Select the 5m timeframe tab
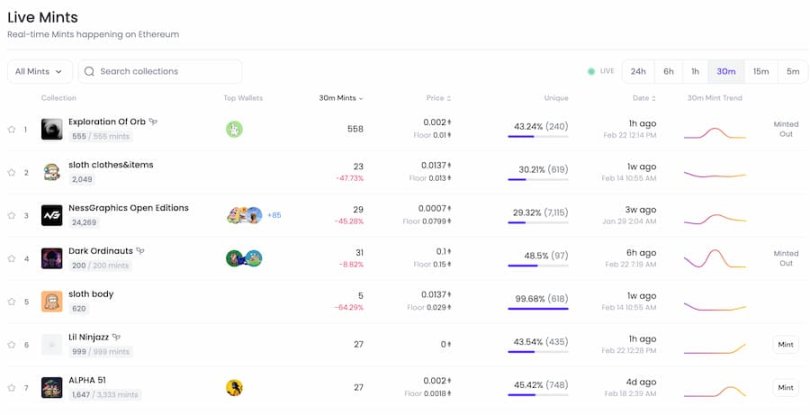 click(792, 72)
